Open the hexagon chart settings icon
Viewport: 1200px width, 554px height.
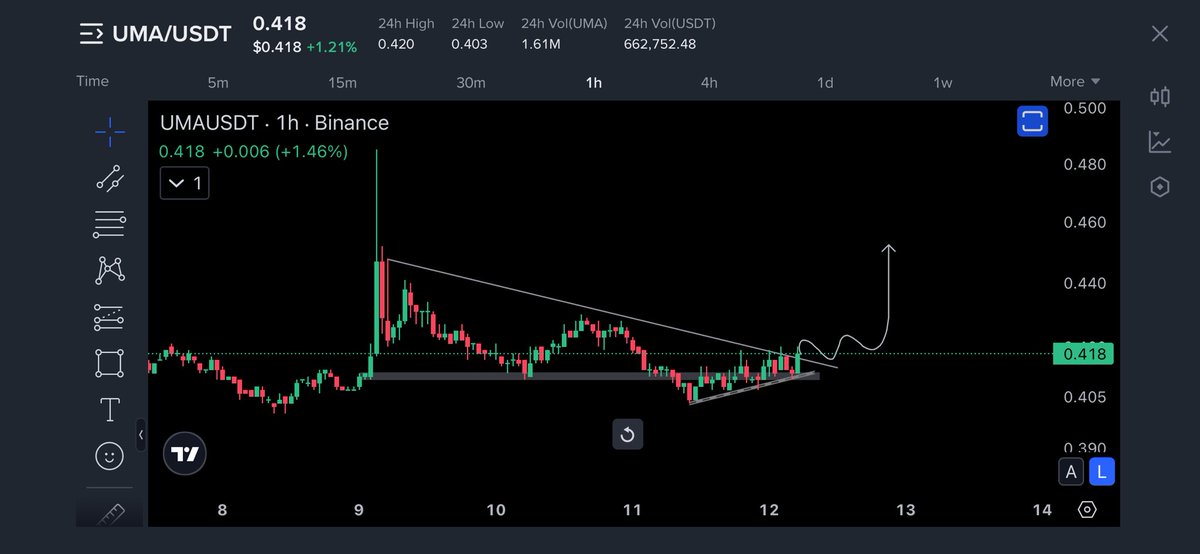1160,187
